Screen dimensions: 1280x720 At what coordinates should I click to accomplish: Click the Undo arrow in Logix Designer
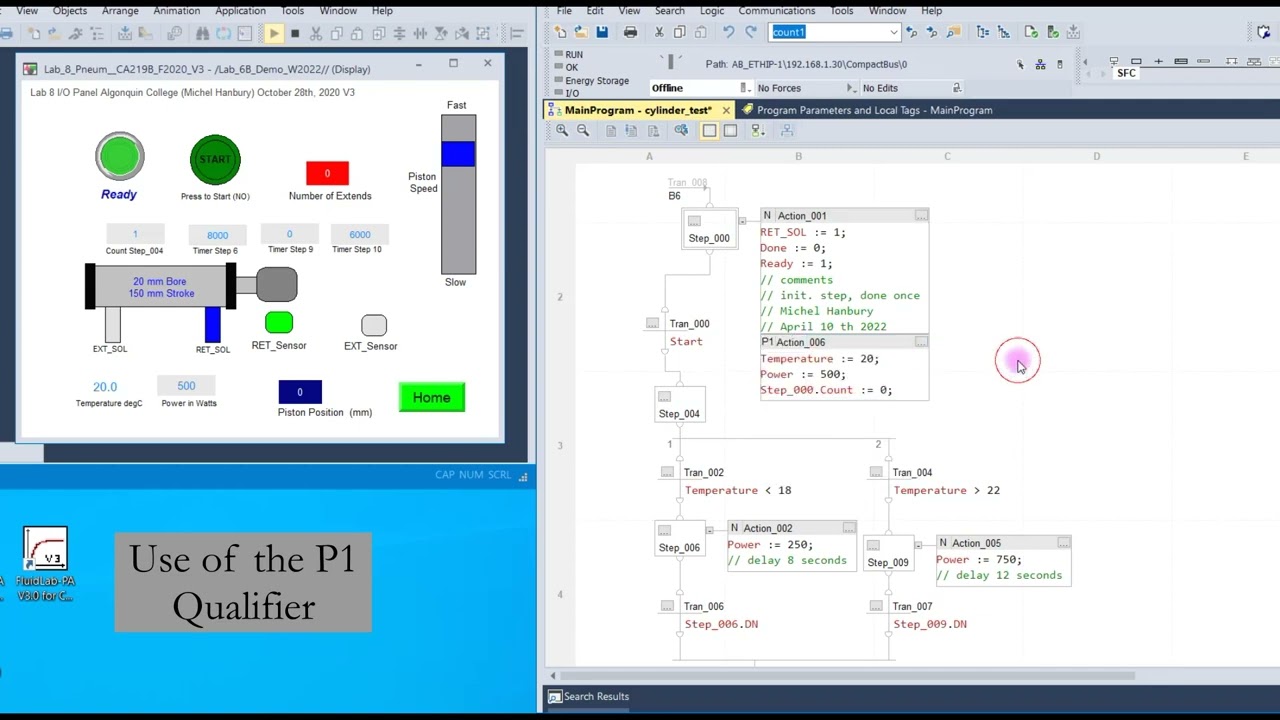point(728,32)
